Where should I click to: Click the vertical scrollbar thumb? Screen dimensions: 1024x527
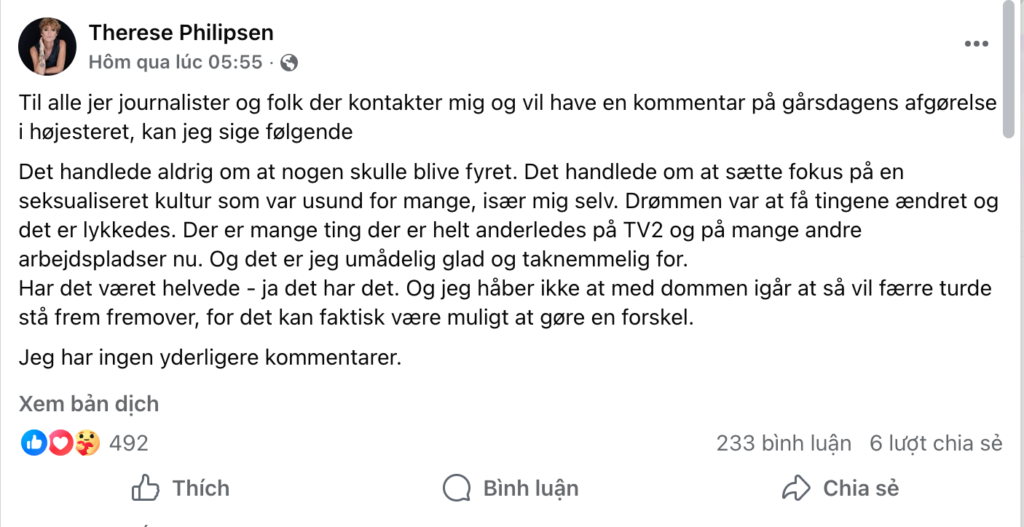click(1013, 70)
